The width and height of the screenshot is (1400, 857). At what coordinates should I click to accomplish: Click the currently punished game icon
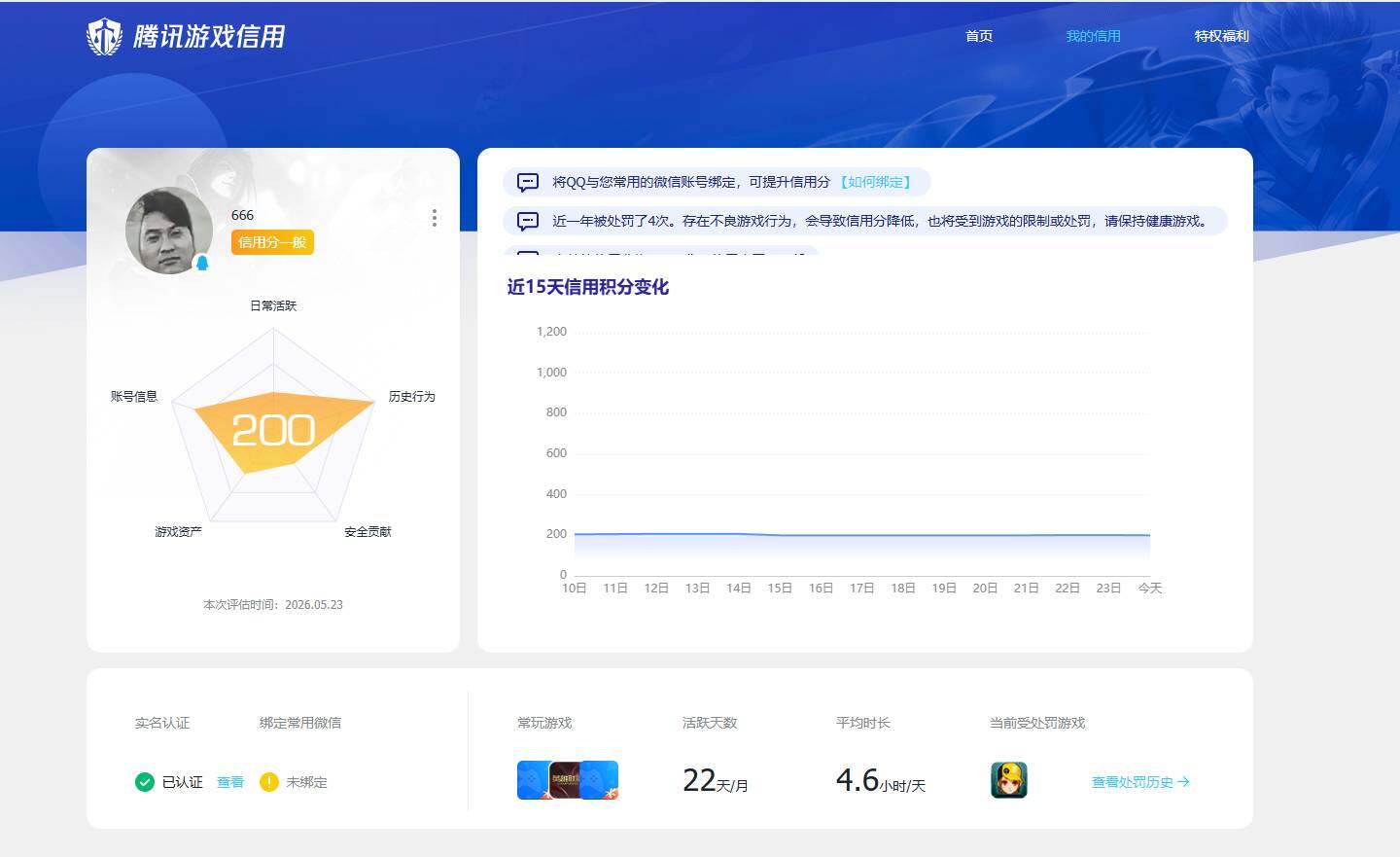click(1009, 780)
